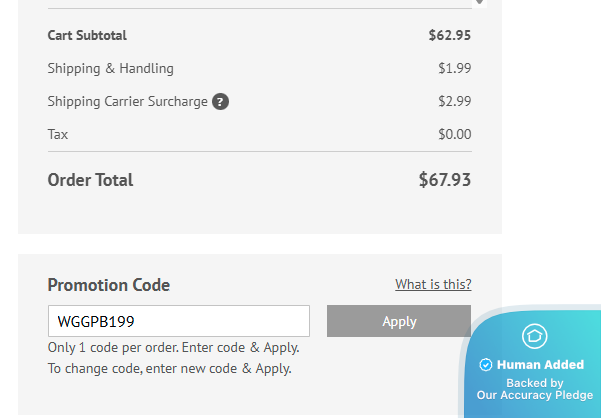This screenshot has height=418, width=601.
Task: Click the $2.99 surcharge amount
Action: (x=454, y=102)
